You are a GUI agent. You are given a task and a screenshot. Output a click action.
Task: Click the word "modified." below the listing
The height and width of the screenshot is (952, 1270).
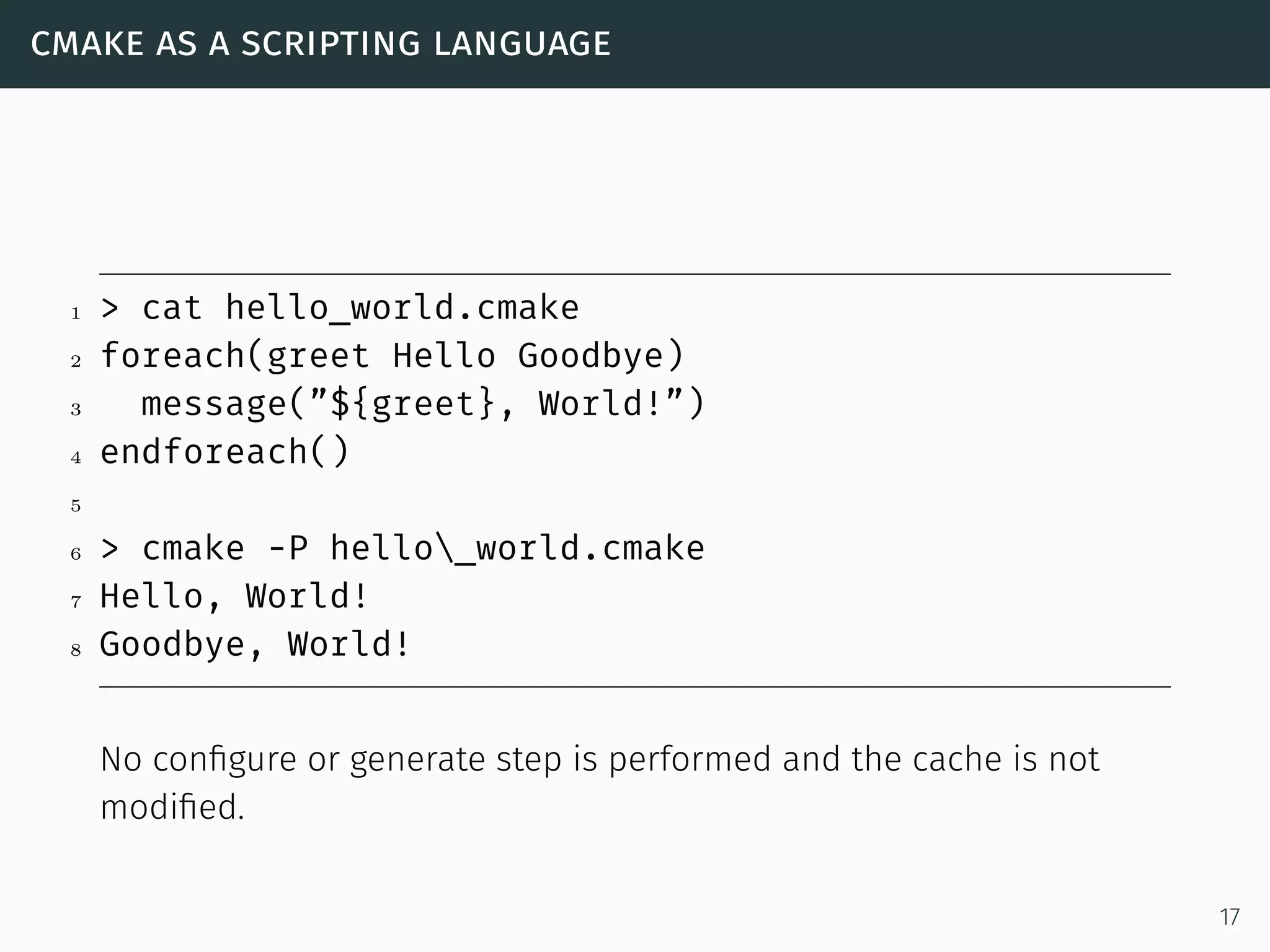[x=172, y=807]
